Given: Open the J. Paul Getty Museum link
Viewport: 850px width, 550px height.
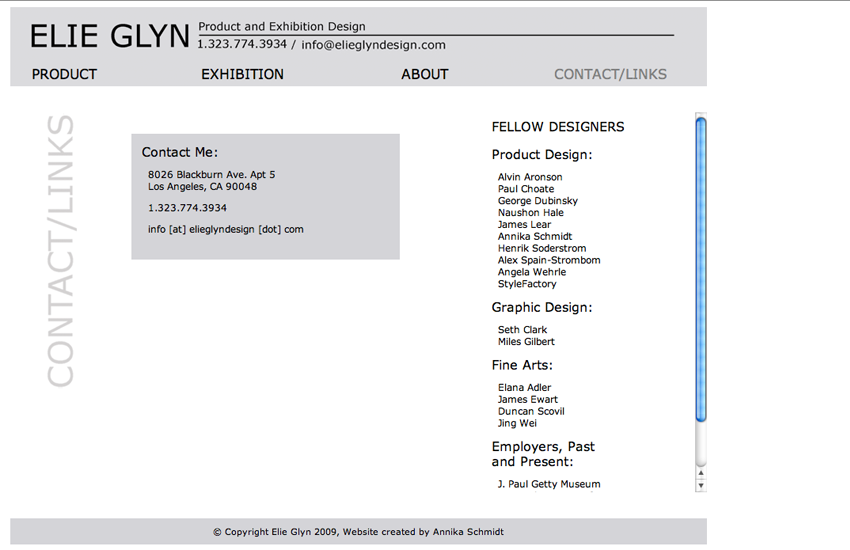Looking at the screenshot, I should [x=549, y=484].
